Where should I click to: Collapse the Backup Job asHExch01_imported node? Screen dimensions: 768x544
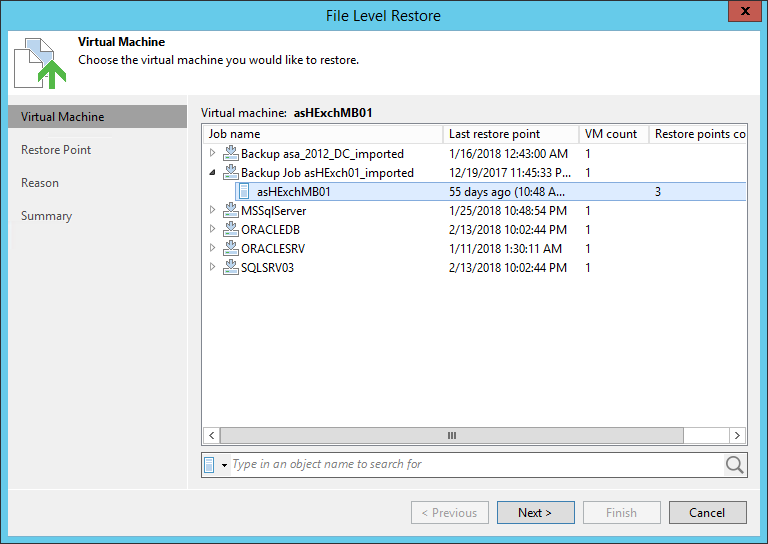point(212,173)
